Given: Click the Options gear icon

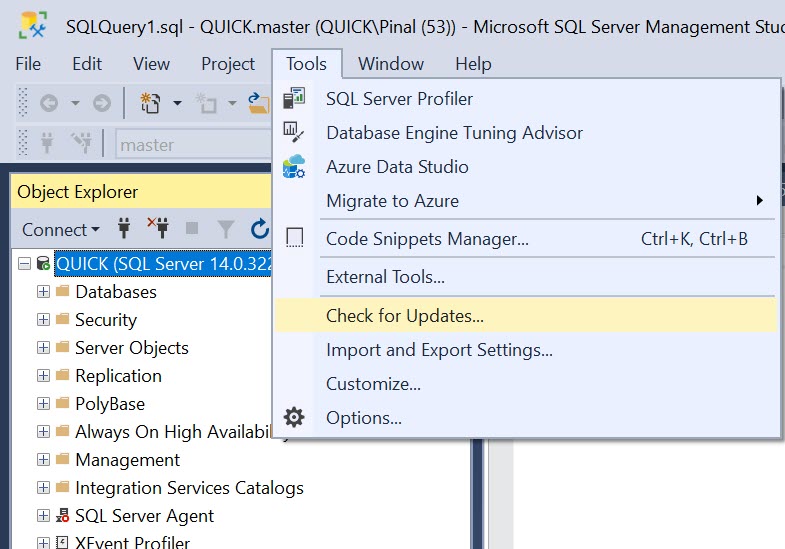Looking at the screenshot, I should [x=294, y=417].
